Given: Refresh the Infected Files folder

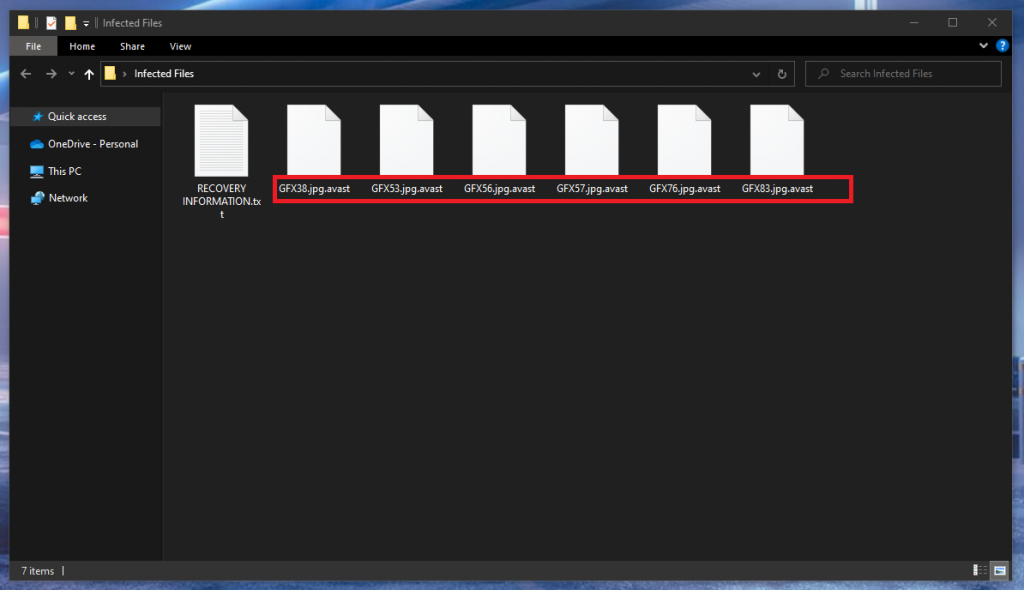Looking at the screenshot, I should click(x=782, y=74).
